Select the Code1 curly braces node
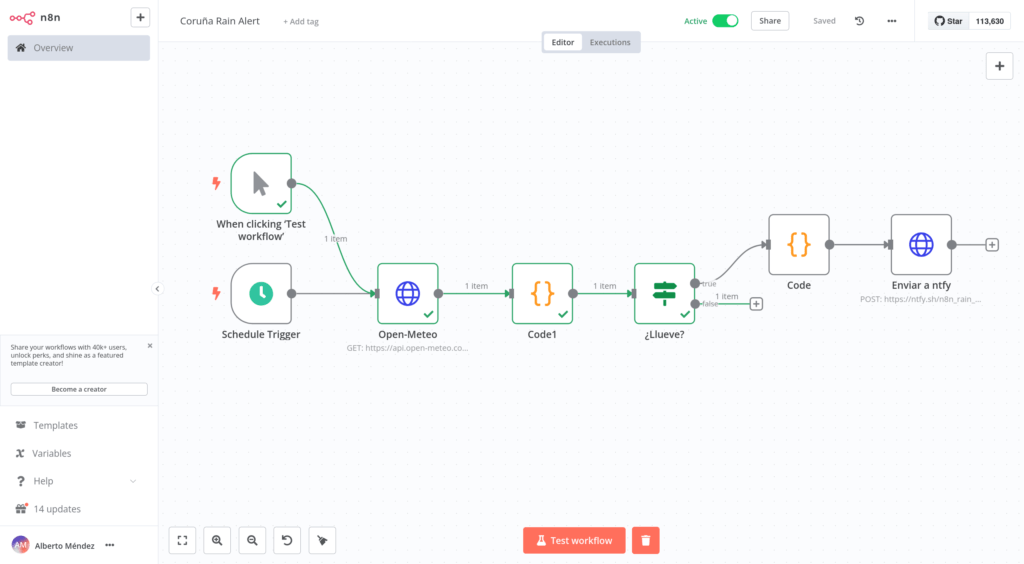The width and height of the screenshot is (1024, 564). 542,293
